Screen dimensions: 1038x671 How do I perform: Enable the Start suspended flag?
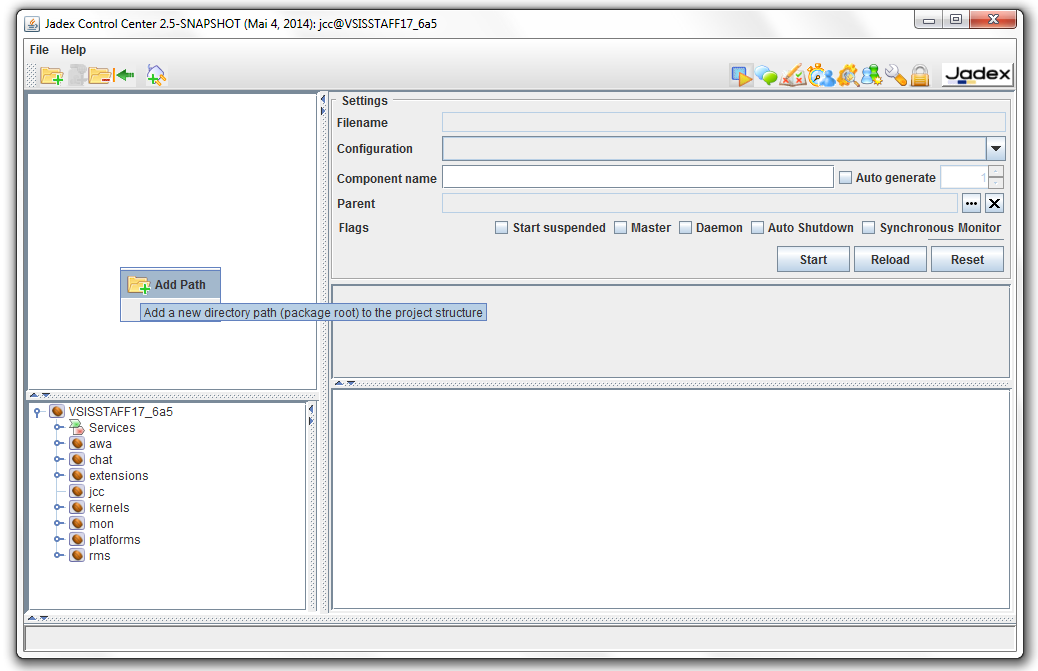coord(501,227)
